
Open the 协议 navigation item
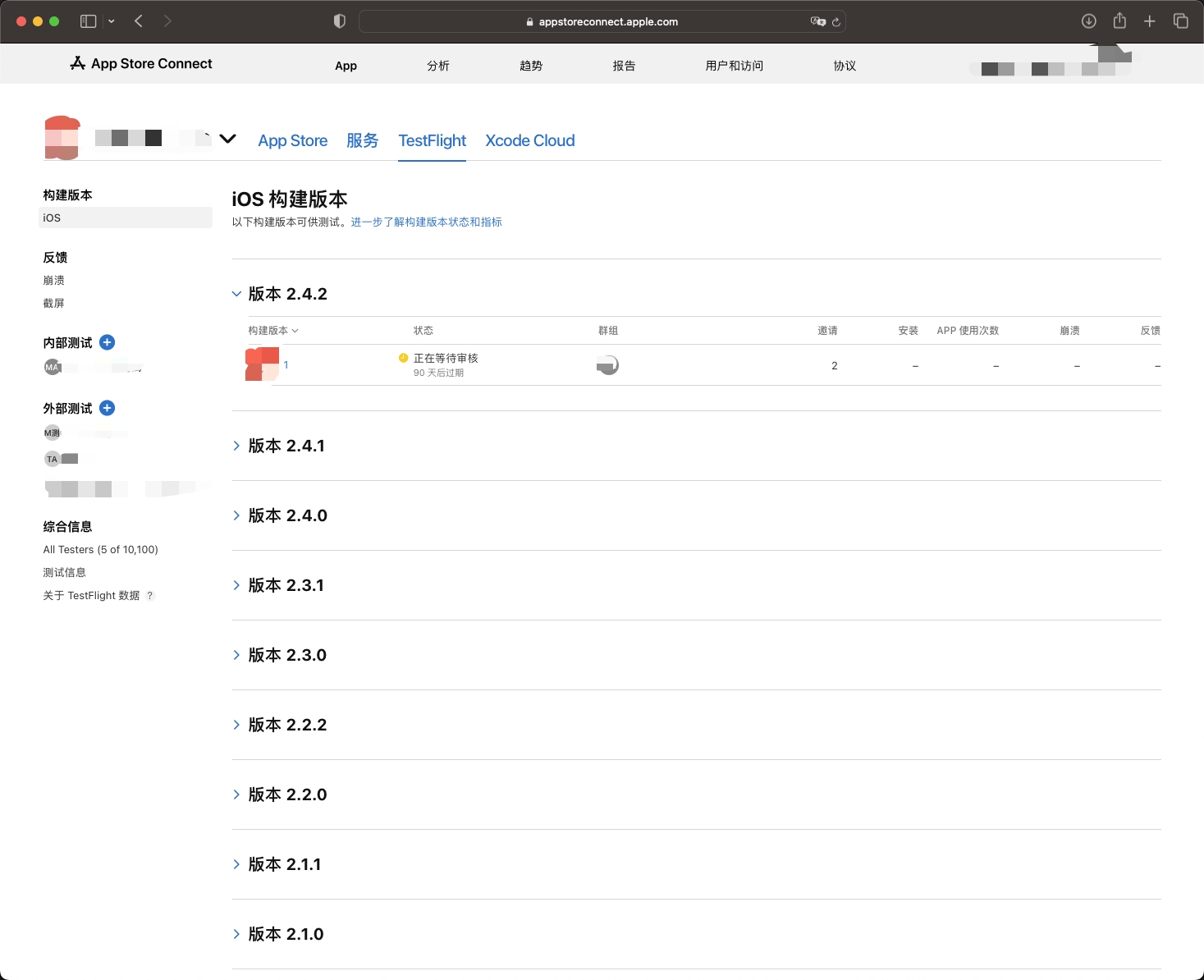[845, 66]
